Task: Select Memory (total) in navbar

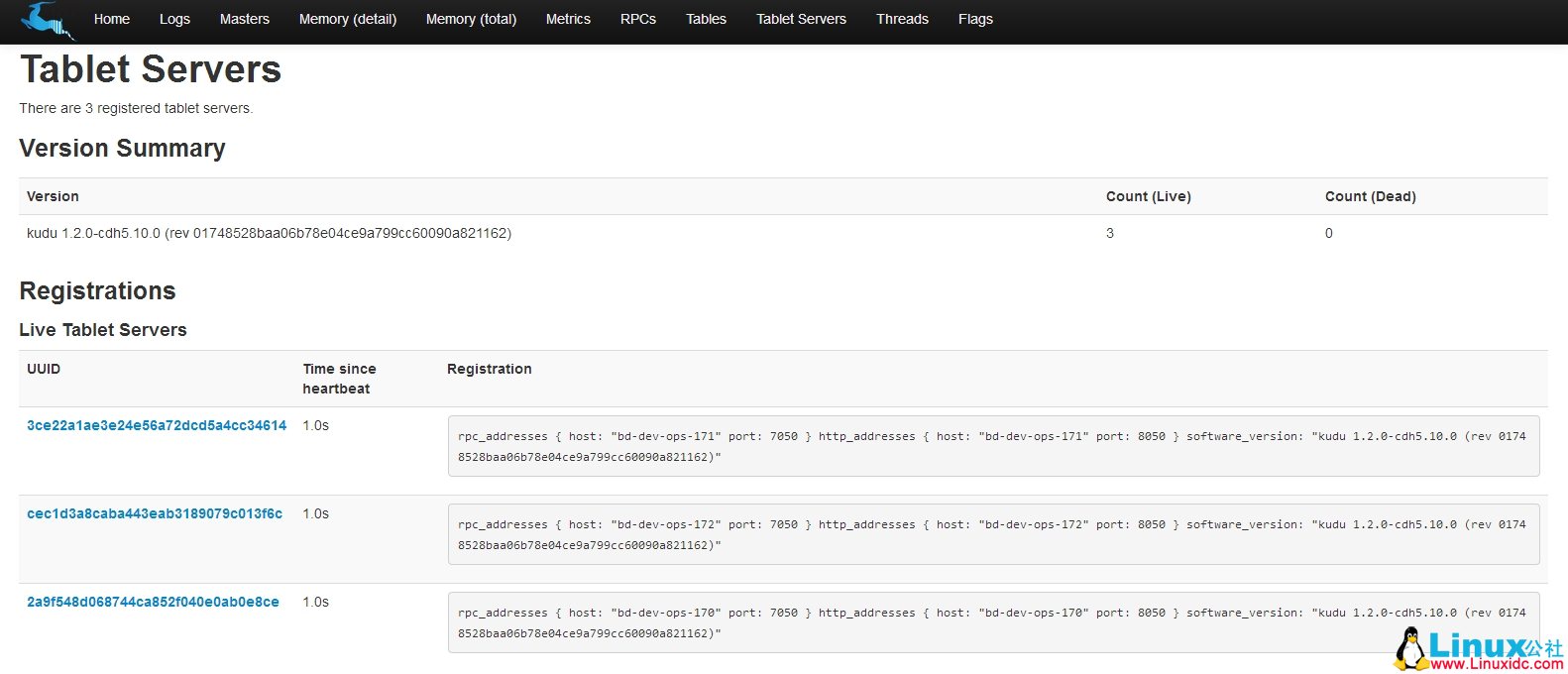Action: coord(471,19)
